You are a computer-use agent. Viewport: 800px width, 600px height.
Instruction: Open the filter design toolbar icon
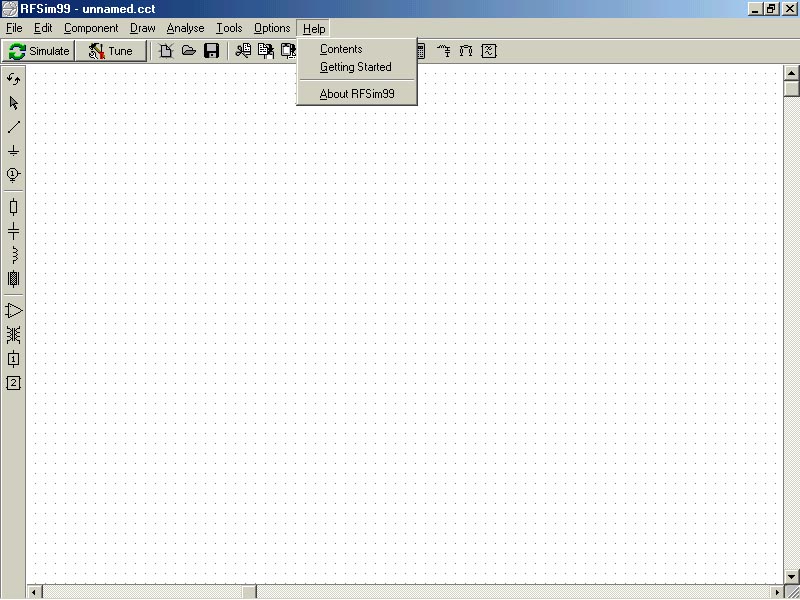[x=489, y=51]
